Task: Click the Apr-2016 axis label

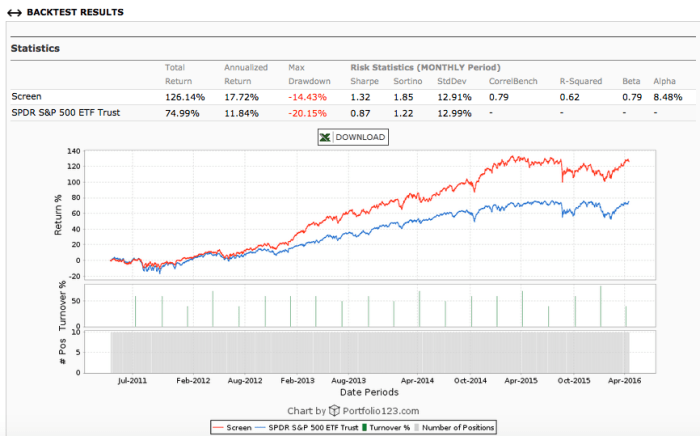Action: [625, 381]
